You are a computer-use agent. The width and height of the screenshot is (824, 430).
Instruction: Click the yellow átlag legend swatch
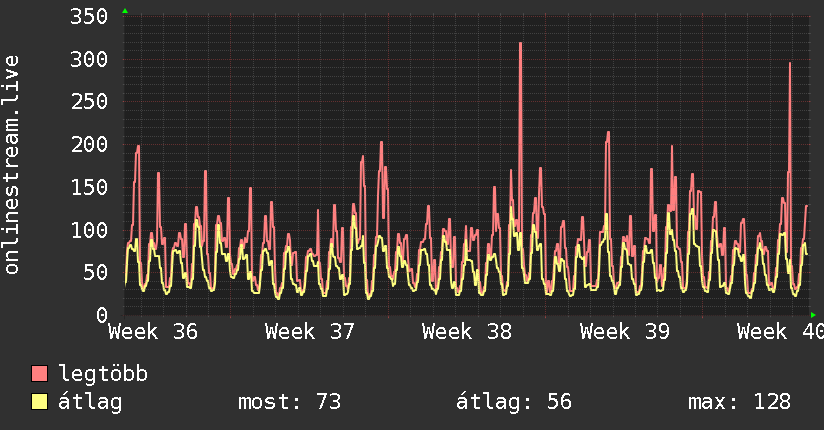tap(39, 402)
